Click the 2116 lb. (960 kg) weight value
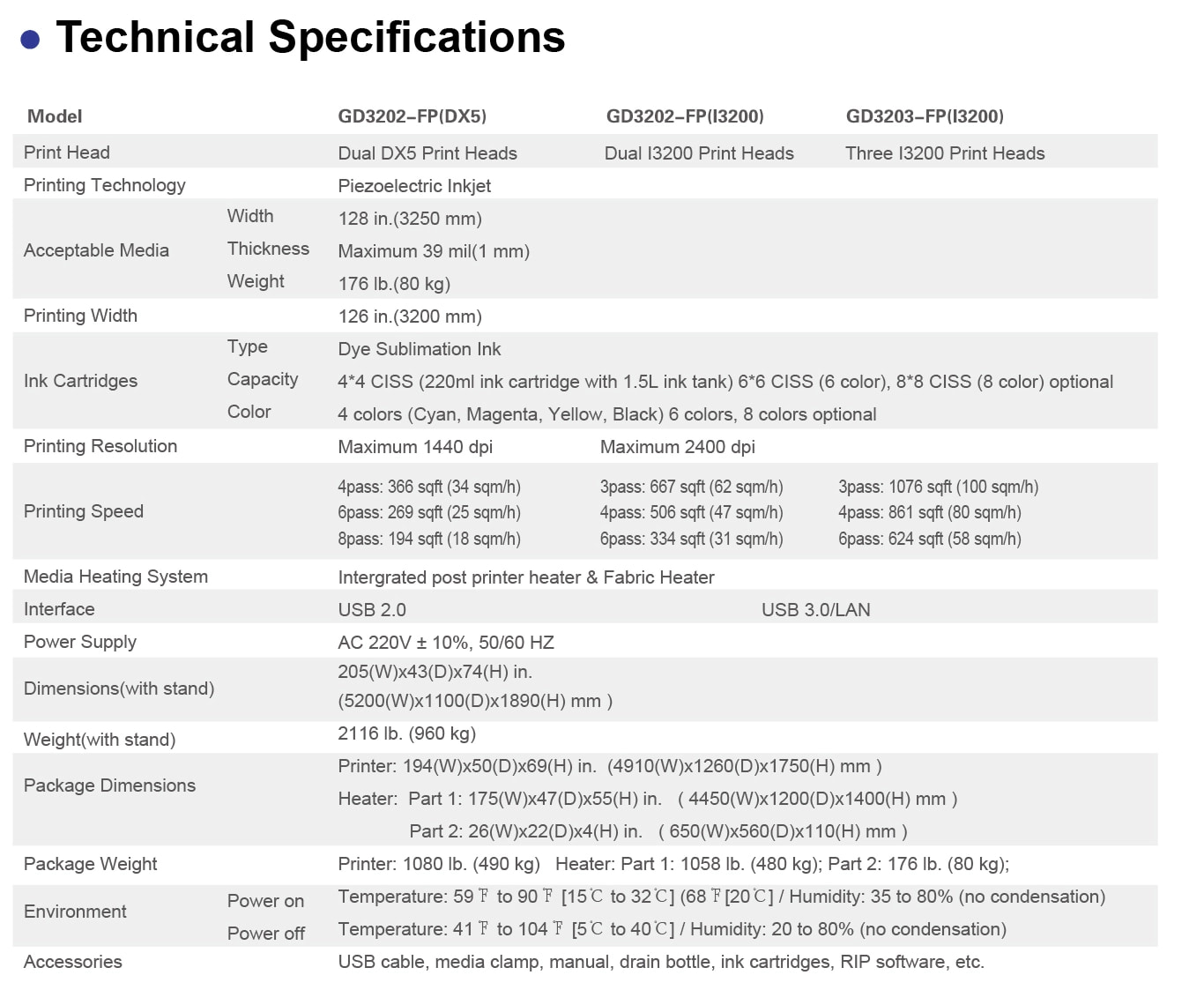 pos(406,733)
